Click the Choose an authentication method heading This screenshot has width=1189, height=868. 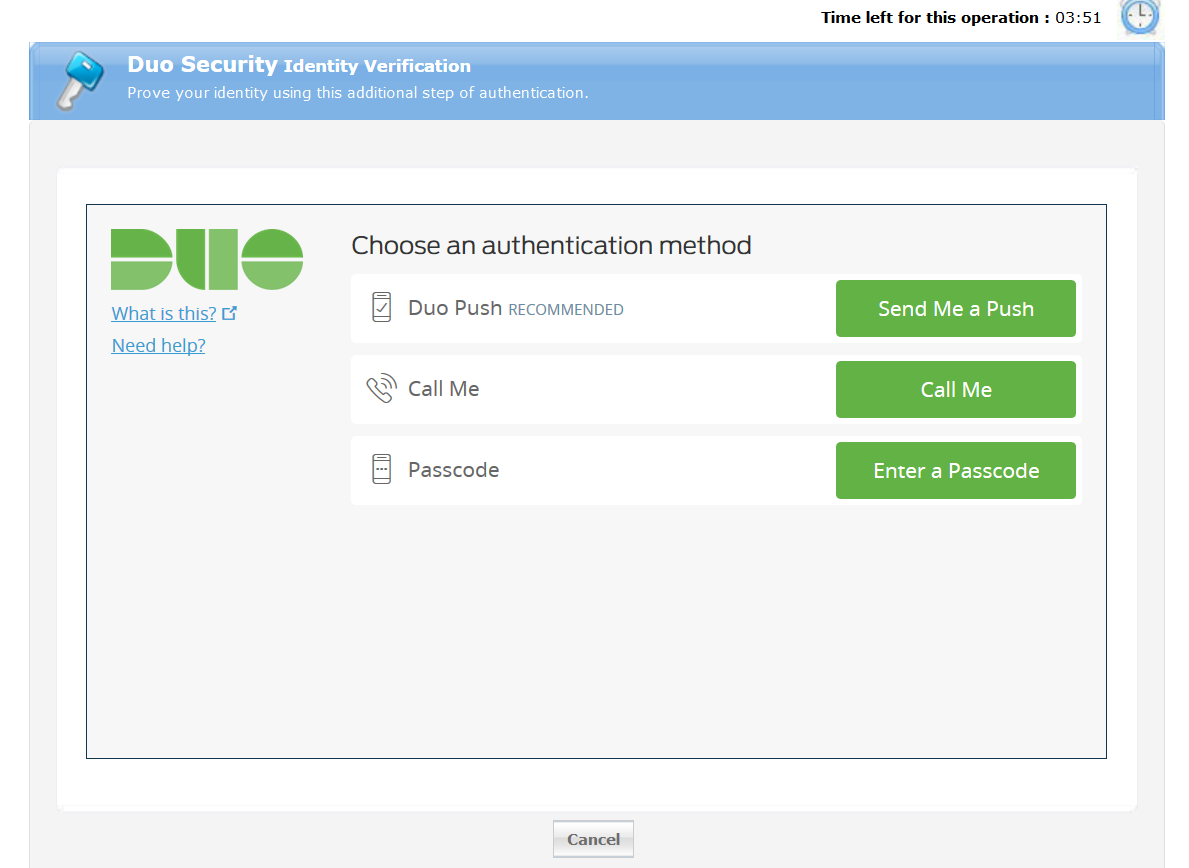click(x=551, y=245)
